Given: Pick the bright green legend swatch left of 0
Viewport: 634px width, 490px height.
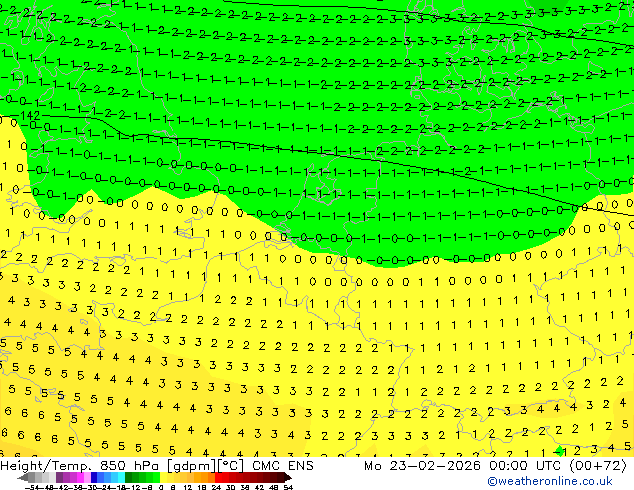Looking at the screenshot, I should point(156,478).
